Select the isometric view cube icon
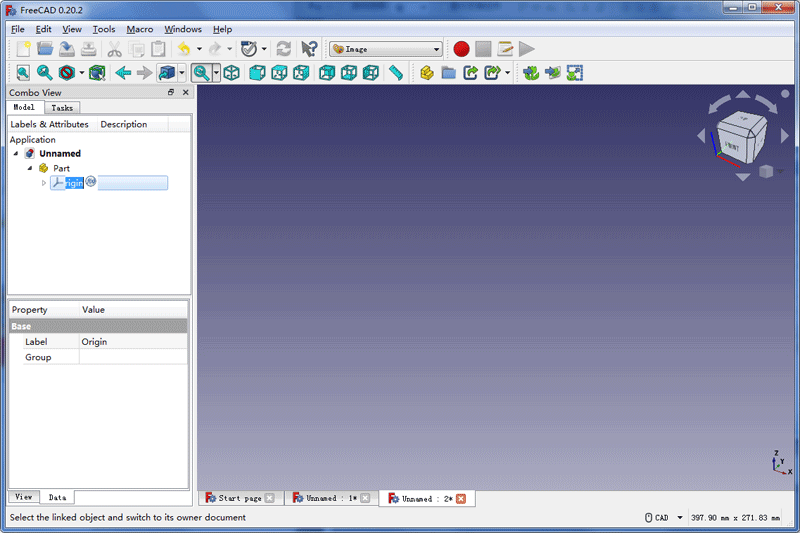800x533 pixels. pos(231,73)
